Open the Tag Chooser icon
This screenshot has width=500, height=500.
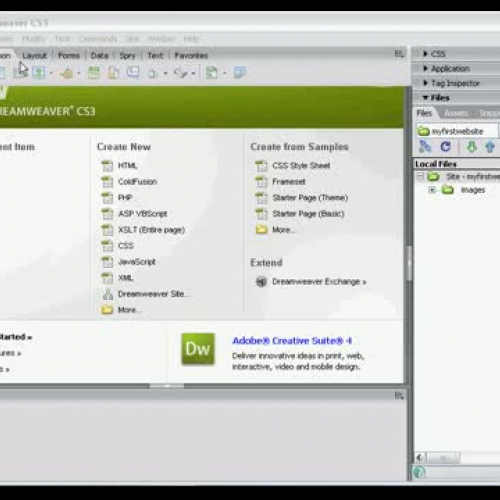point(240,72)
